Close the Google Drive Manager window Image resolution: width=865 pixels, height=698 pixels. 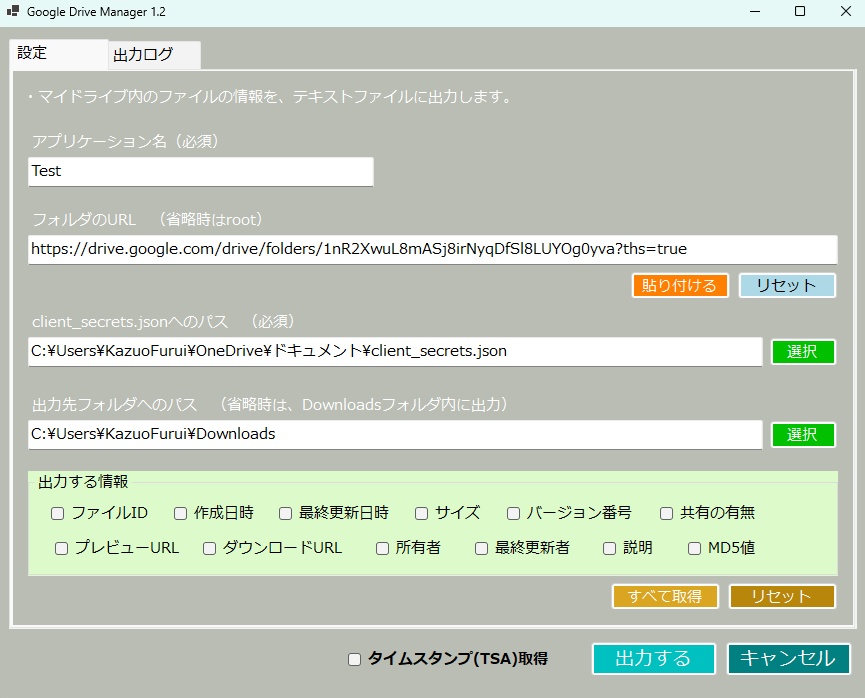pyautogui.click(x=845, y=12)
